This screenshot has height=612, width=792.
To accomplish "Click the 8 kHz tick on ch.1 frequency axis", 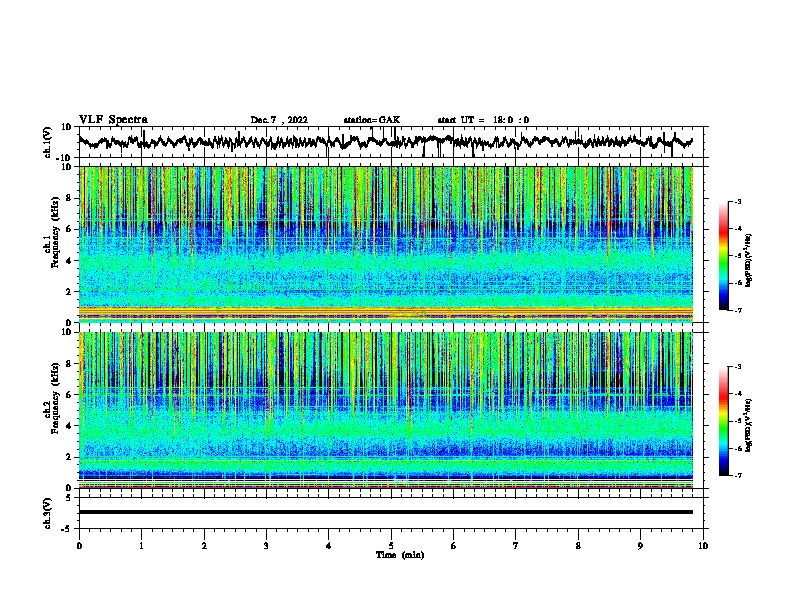I will [70, 198].
